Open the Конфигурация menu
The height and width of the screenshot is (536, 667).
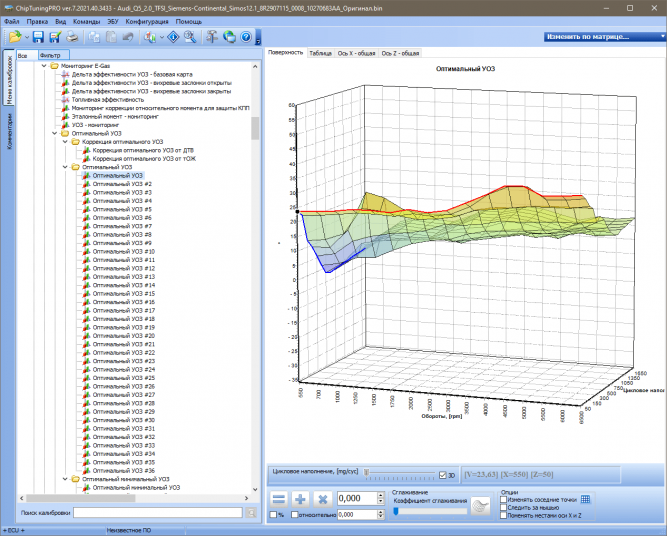click(x=147, y=21)
